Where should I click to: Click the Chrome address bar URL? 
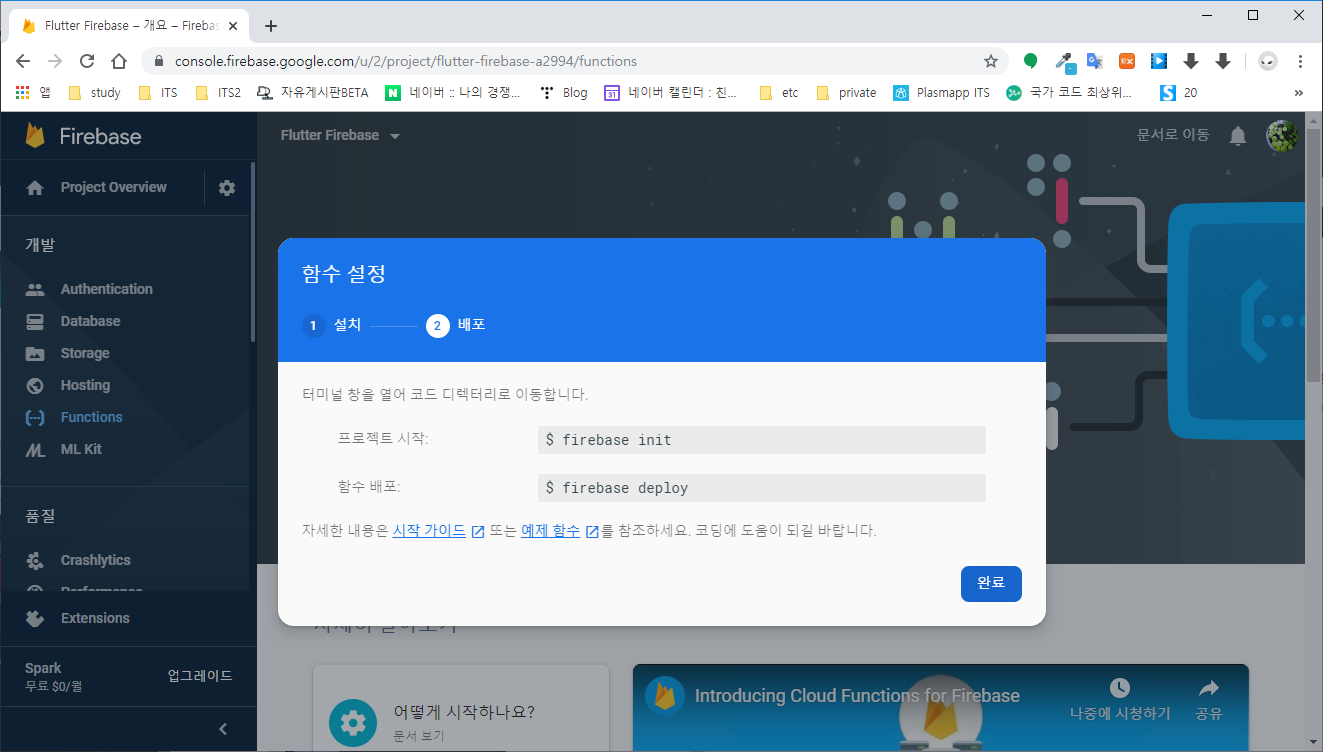pyautogui.click(x=406, y=61)
